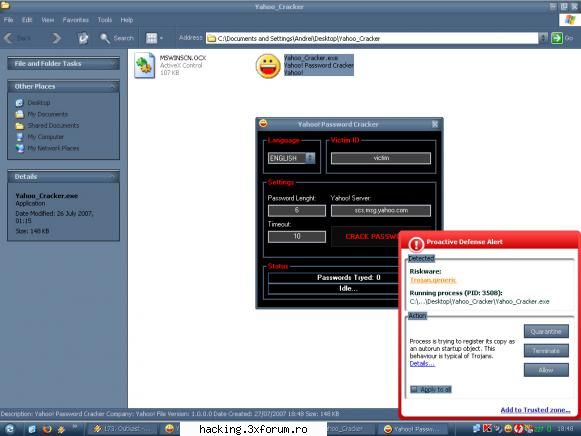Open My Documents in Other Places
Viewport: 581px width, 436px height.
tap(48, 114)
